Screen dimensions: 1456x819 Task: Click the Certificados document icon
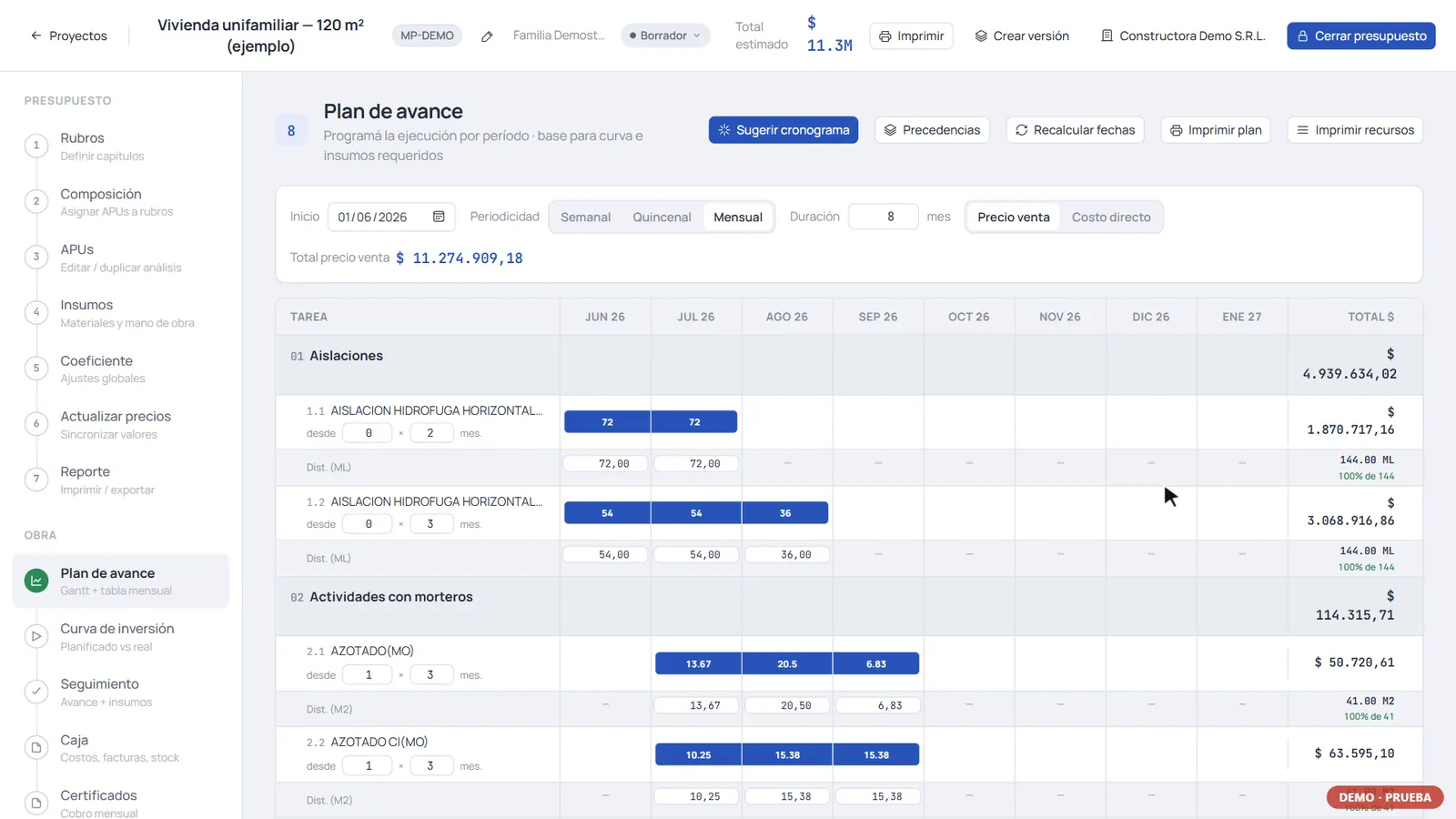36,803
